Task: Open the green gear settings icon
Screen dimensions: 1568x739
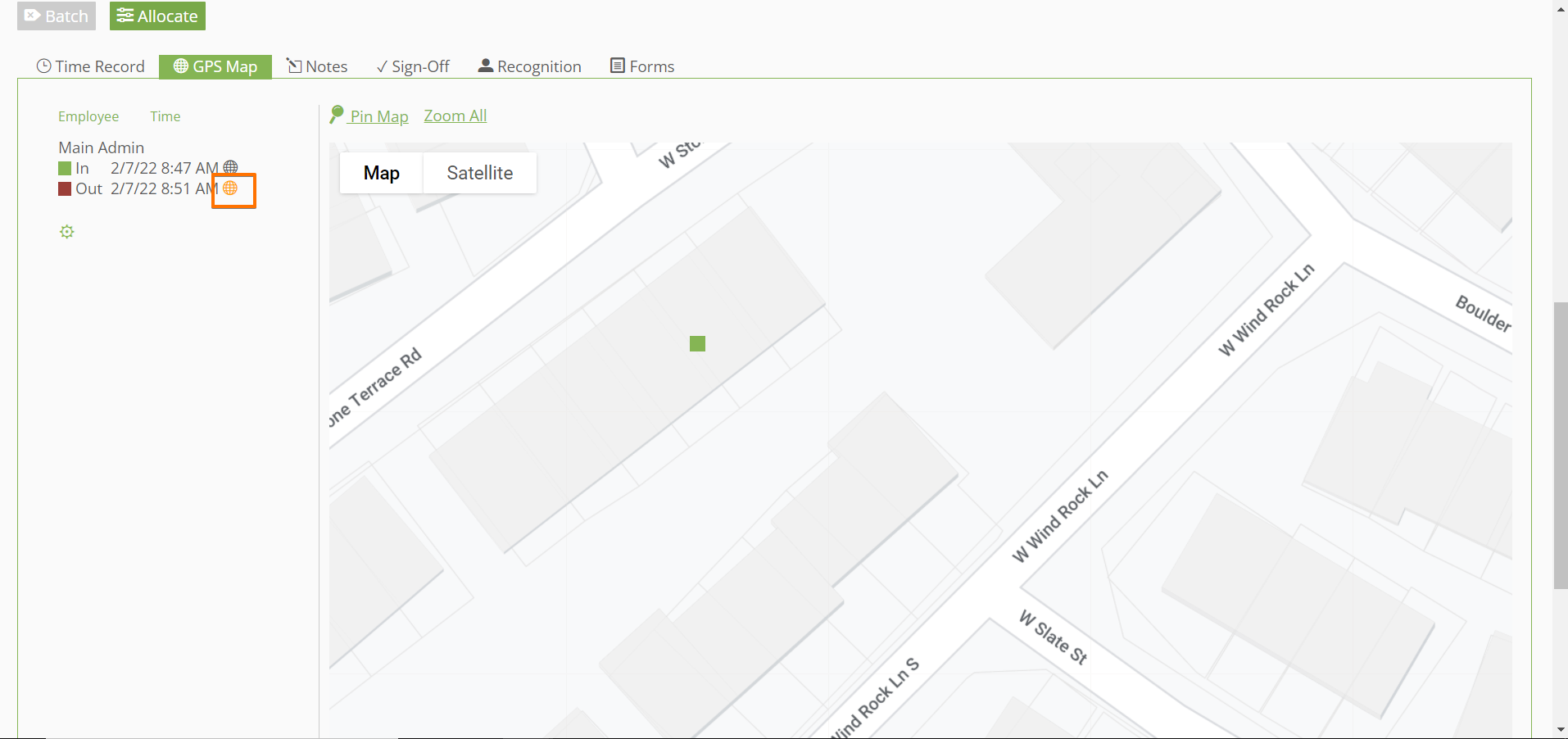Action: click(67, 232)
